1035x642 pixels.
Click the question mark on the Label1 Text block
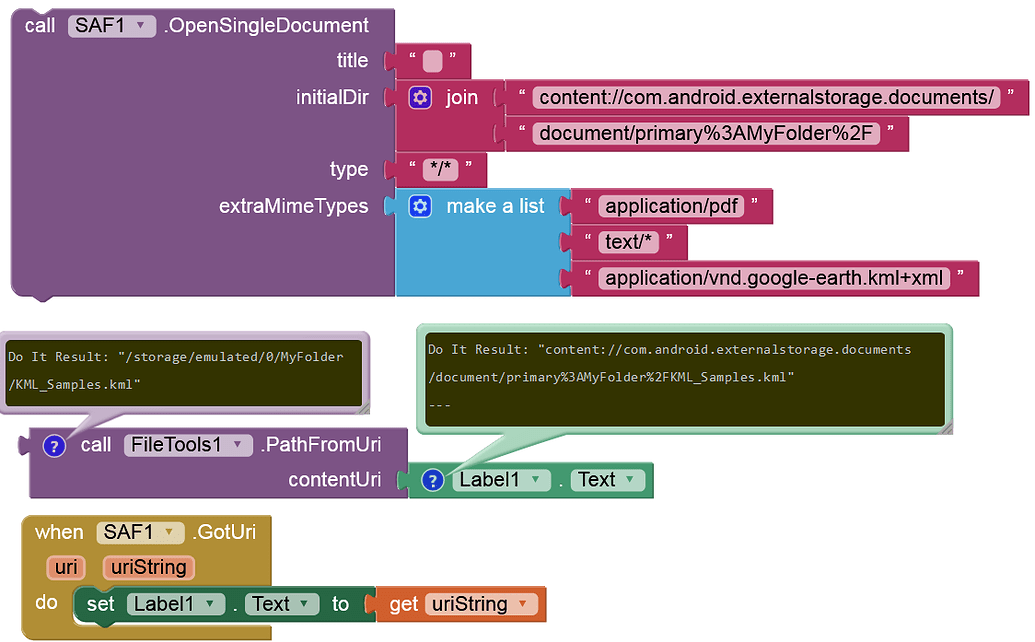(x=433, y=480)
